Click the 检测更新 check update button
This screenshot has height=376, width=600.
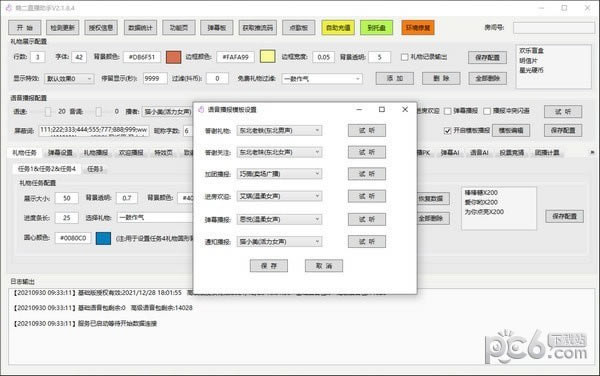63,28
